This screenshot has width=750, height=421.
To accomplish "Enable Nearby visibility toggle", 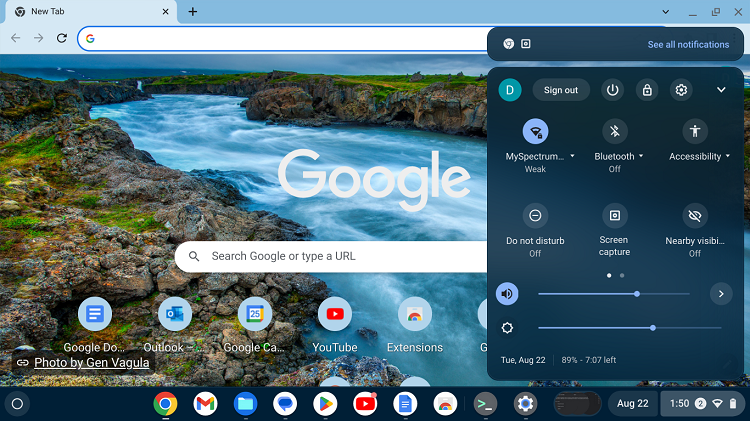I will tap(694, 216).
